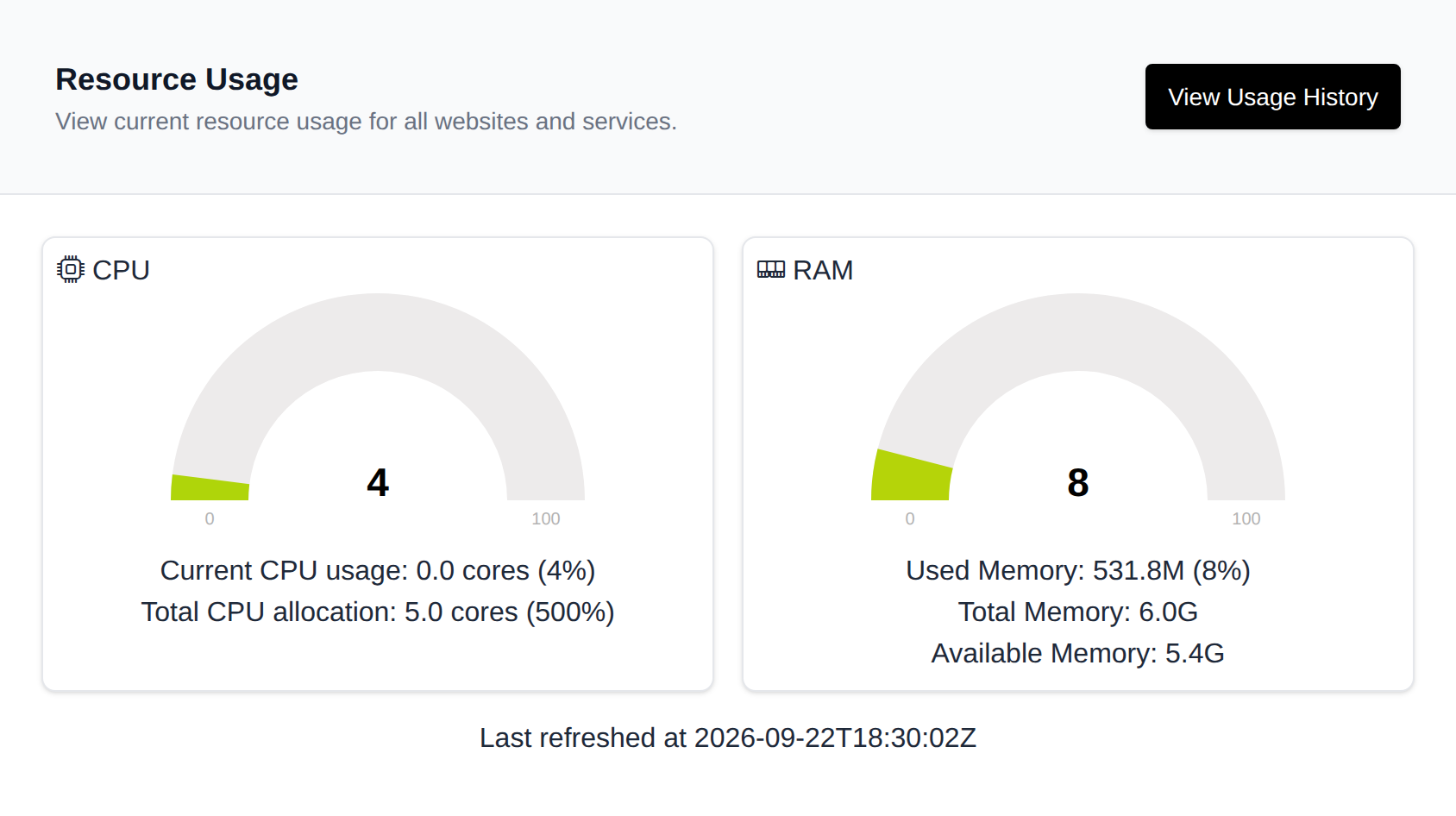Click the 'Used Memory: 531.8M (8%)' text
The width and height of the screenshot is (1456, 816).
tap(1078, 570)
